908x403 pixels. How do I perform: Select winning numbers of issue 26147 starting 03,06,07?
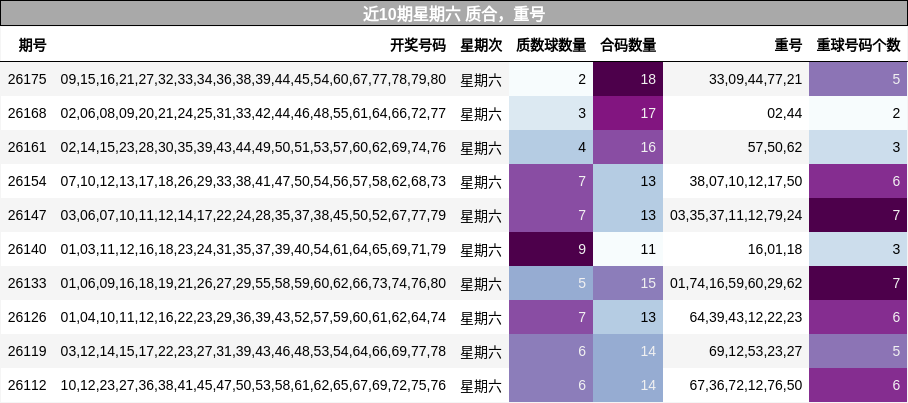point(253,215)
